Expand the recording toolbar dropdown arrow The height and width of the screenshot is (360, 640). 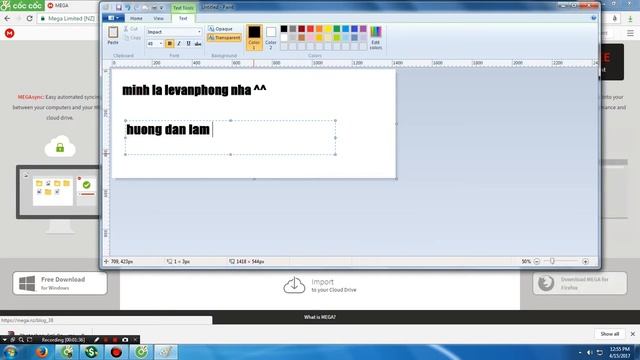pyautogui.click(x=4, y=340)
